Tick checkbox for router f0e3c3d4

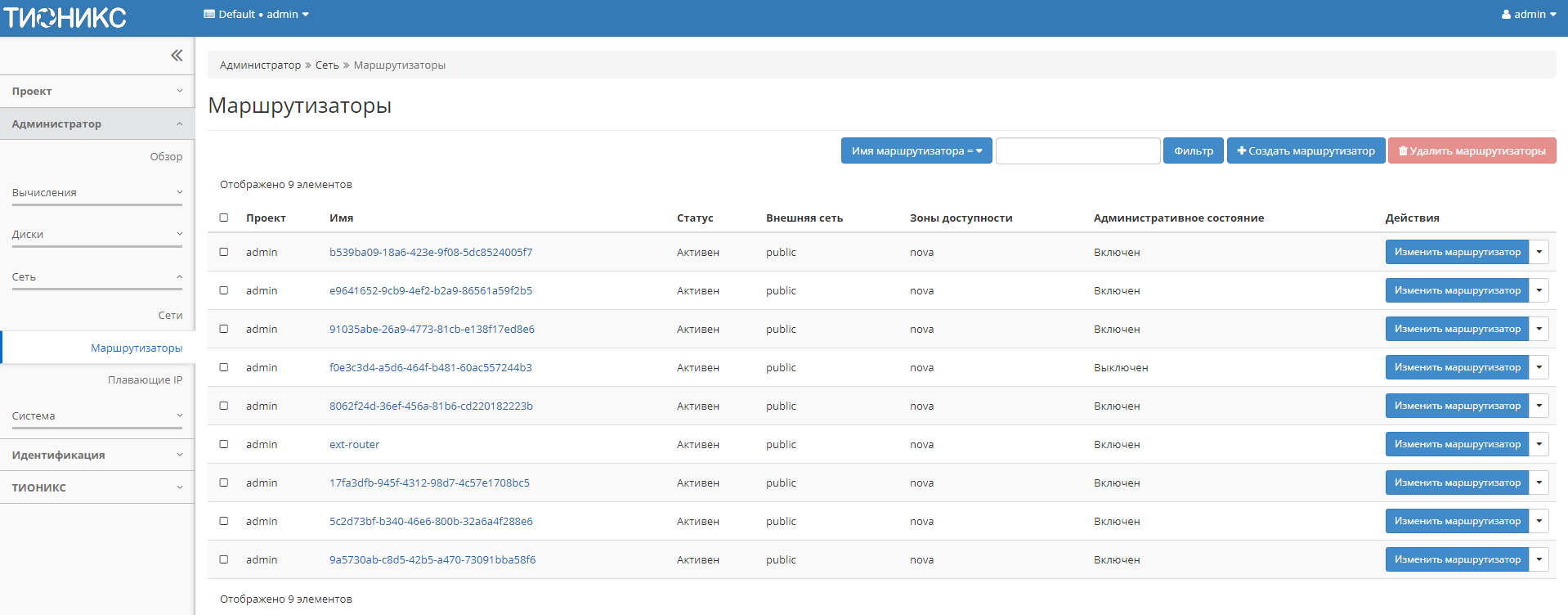point(224,367)
